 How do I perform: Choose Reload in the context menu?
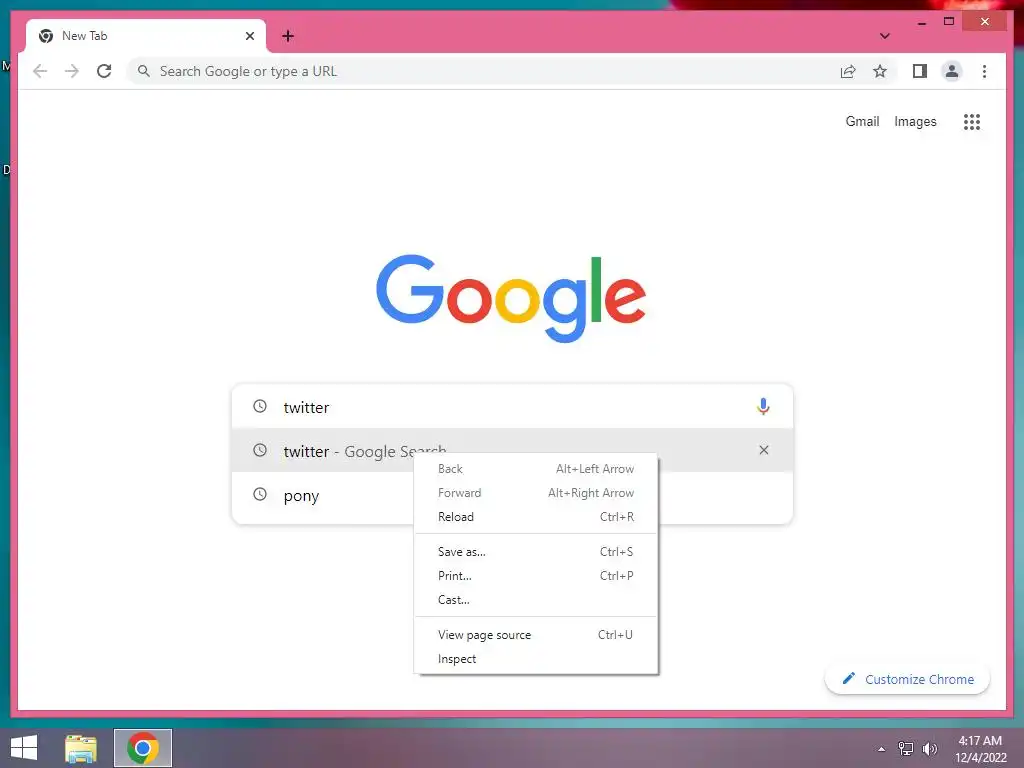pyautogui.click(x=536, y=517)
